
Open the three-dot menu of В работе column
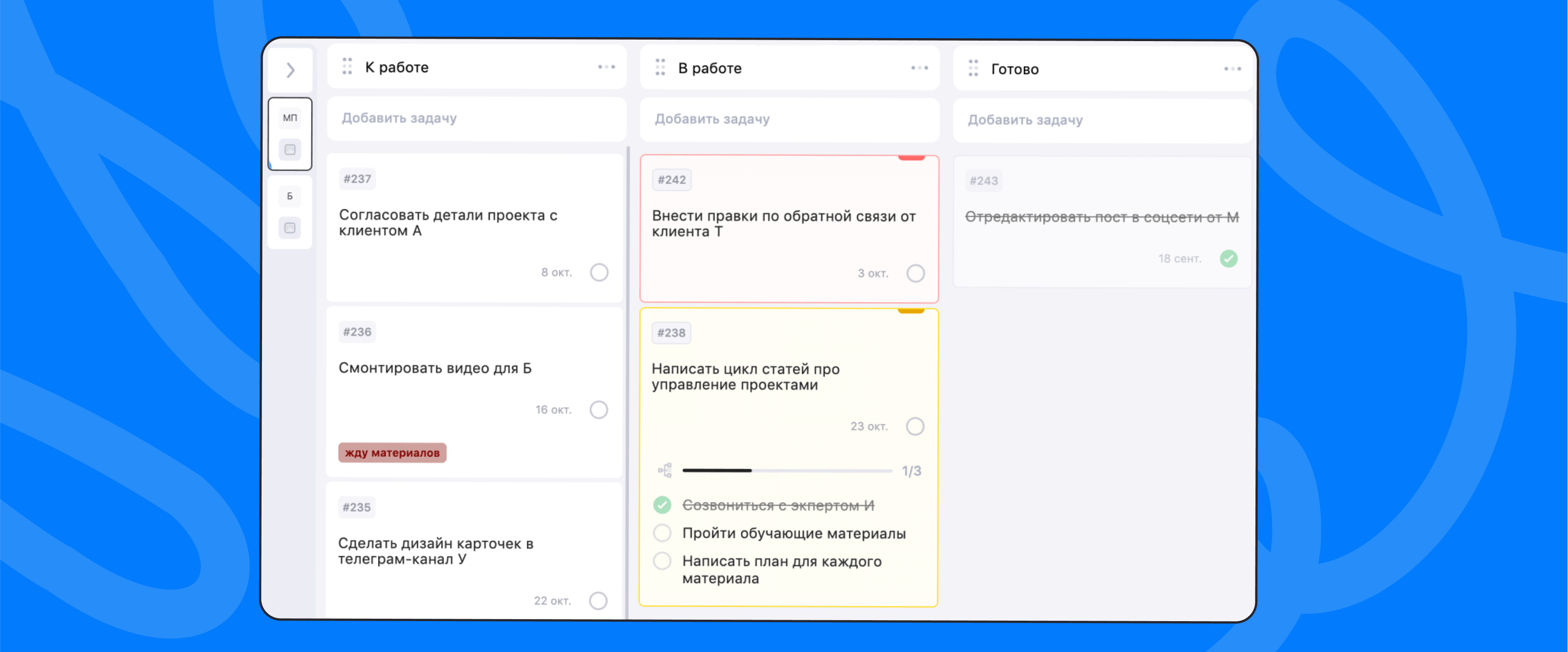[x=919, y=68]
